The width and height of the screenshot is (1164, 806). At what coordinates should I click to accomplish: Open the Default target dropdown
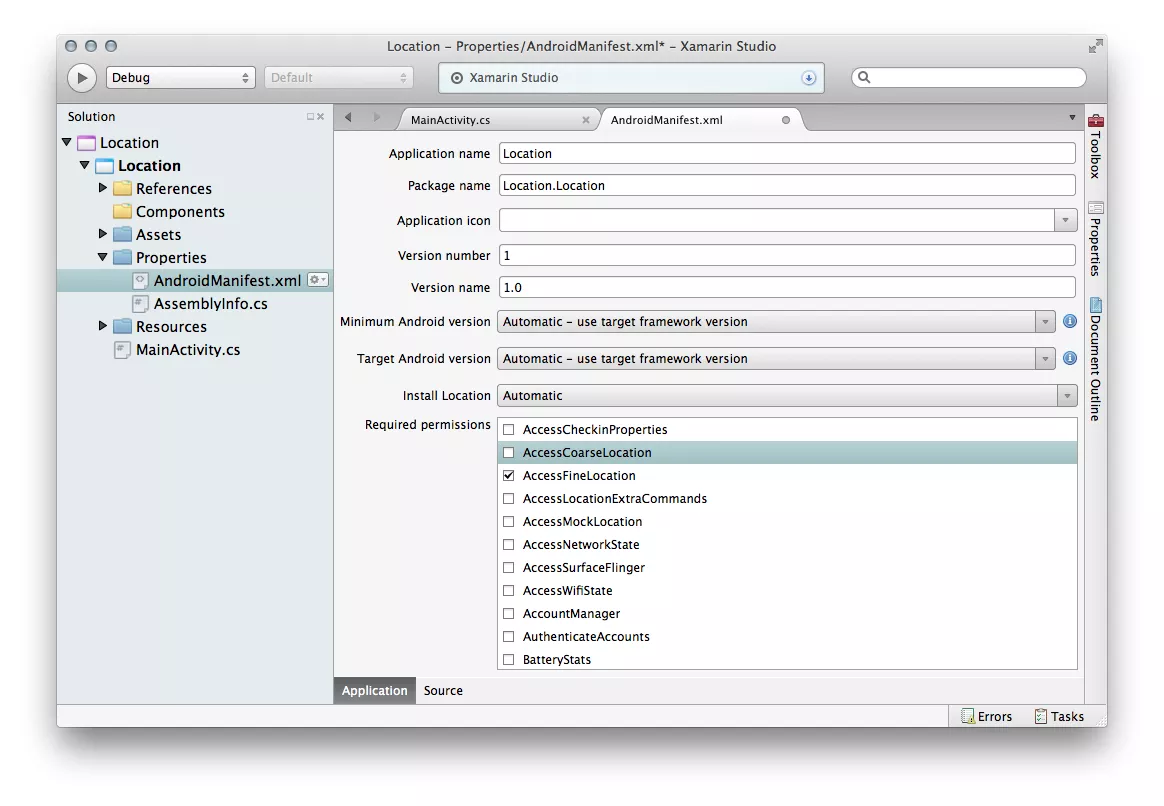click(x=339, y=78)
